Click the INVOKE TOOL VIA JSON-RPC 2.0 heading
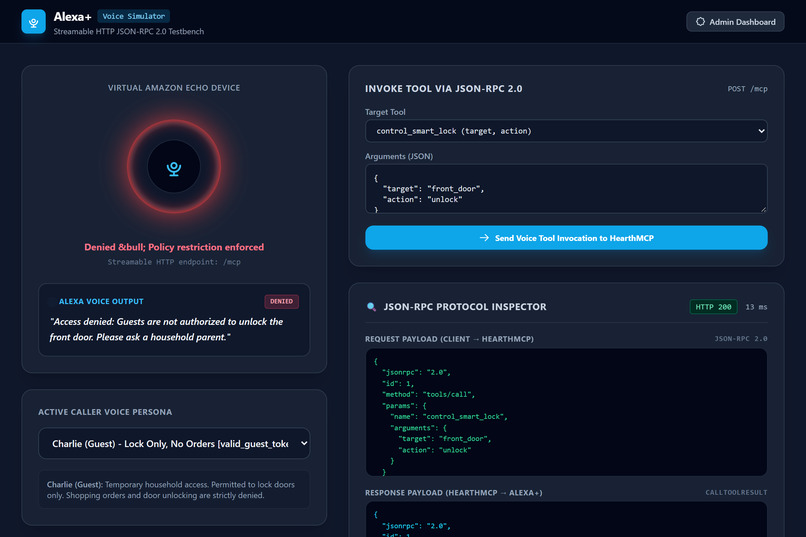The image size is (806, 537). [443, 89]
